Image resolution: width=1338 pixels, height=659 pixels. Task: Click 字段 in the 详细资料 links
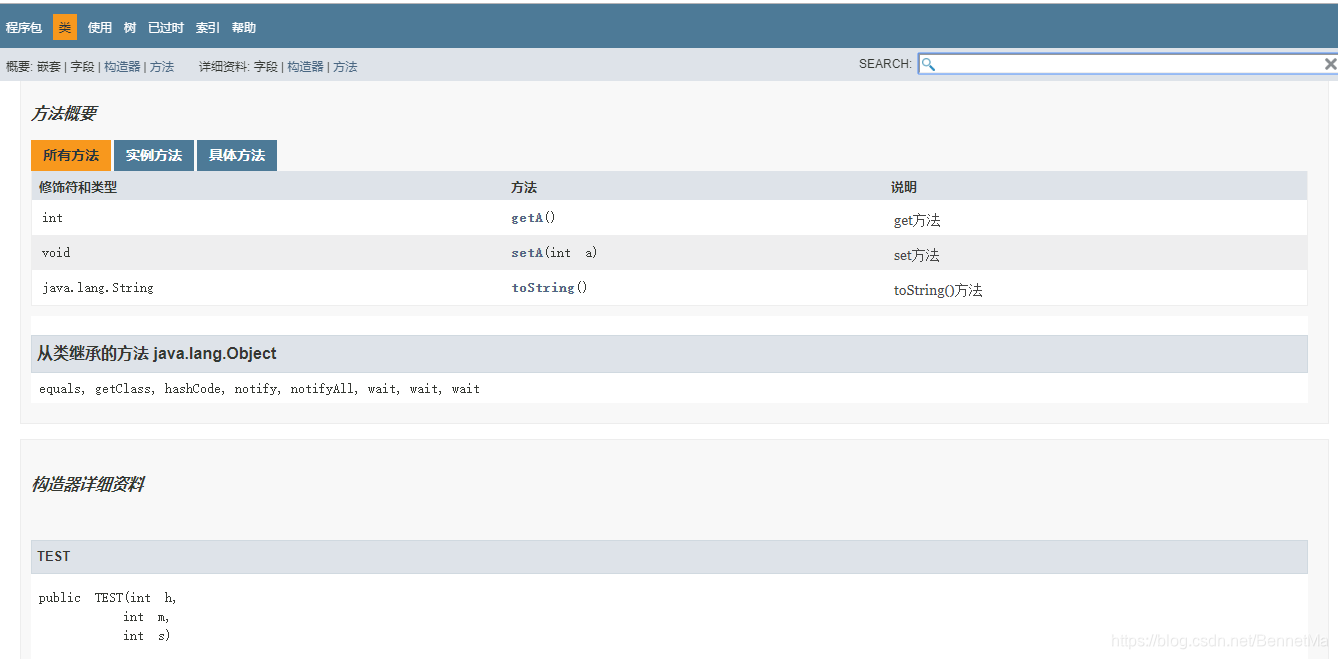click(265, 66)
